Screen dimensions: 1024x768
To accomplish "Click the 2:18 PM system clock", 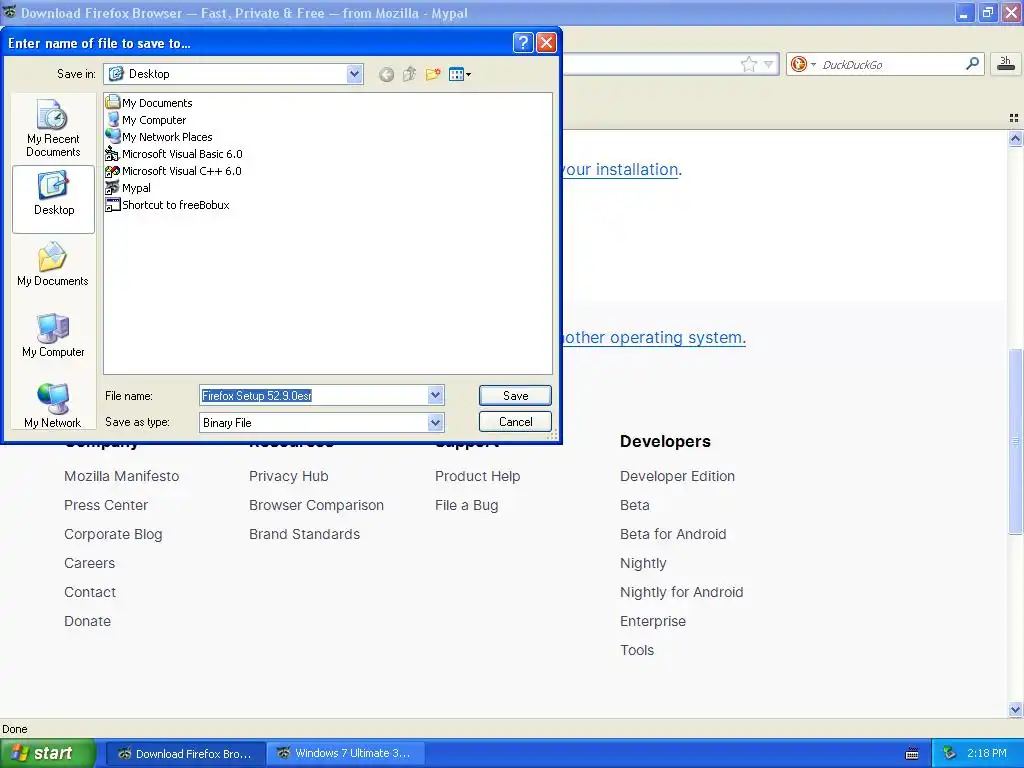I will tap(986, 754).
